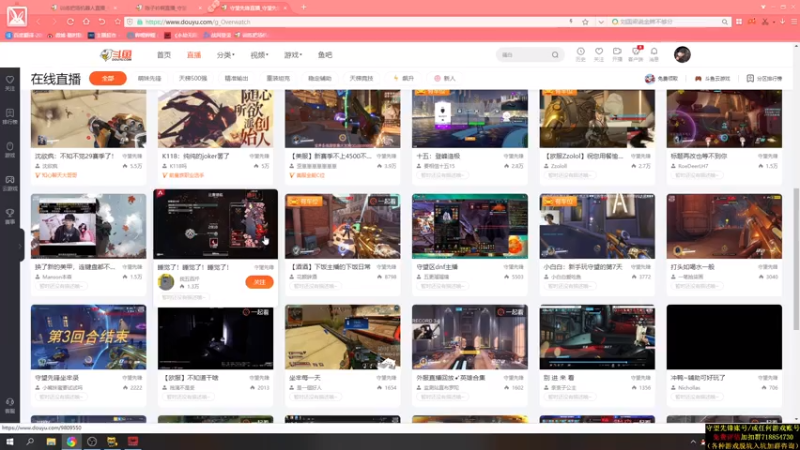The height and width of the screenshot is (450, 800).
Task: Open the 坐牢每一天 stream thumbnail
Action: click(x=342, y=337)
